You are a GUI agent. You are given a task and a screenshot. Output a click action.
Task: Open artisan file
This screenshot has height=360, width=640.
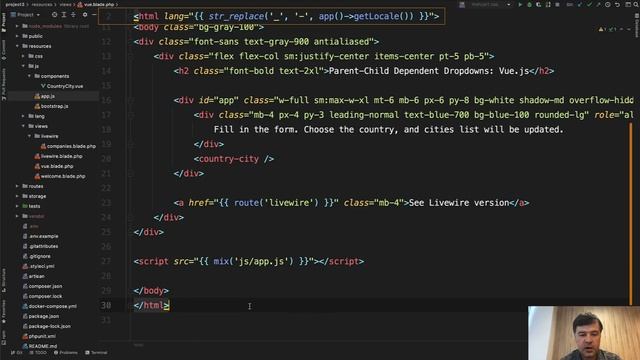click(x=33, y=276)
